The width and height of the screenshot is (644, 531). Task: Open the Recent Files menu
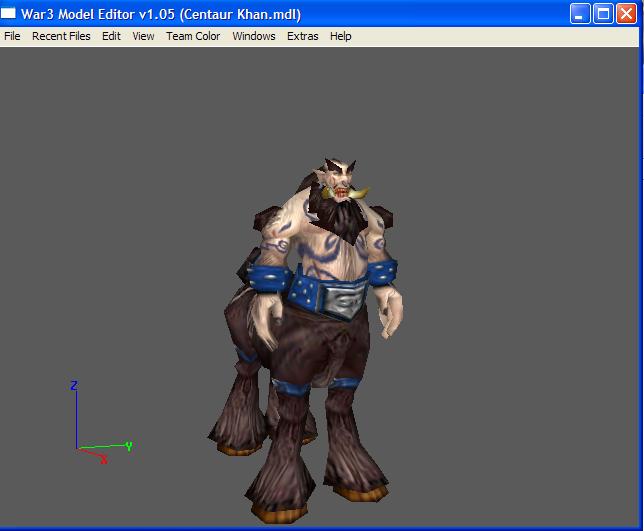point(61,36)
